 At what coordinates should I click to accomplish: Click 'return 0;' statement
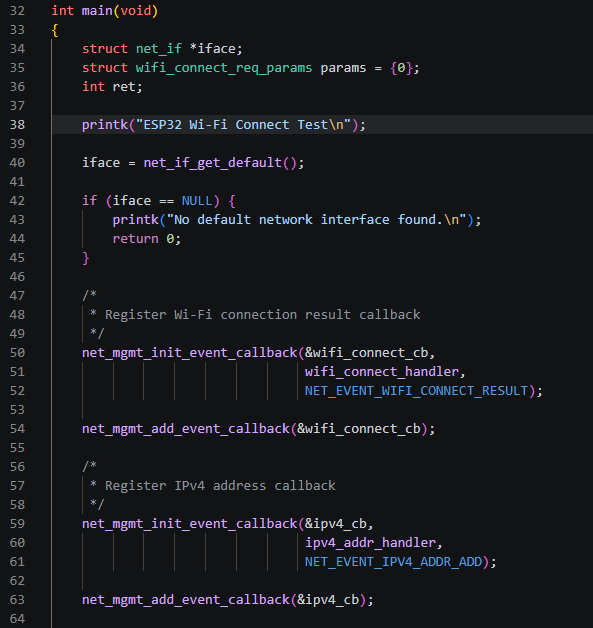click(147, 239)
